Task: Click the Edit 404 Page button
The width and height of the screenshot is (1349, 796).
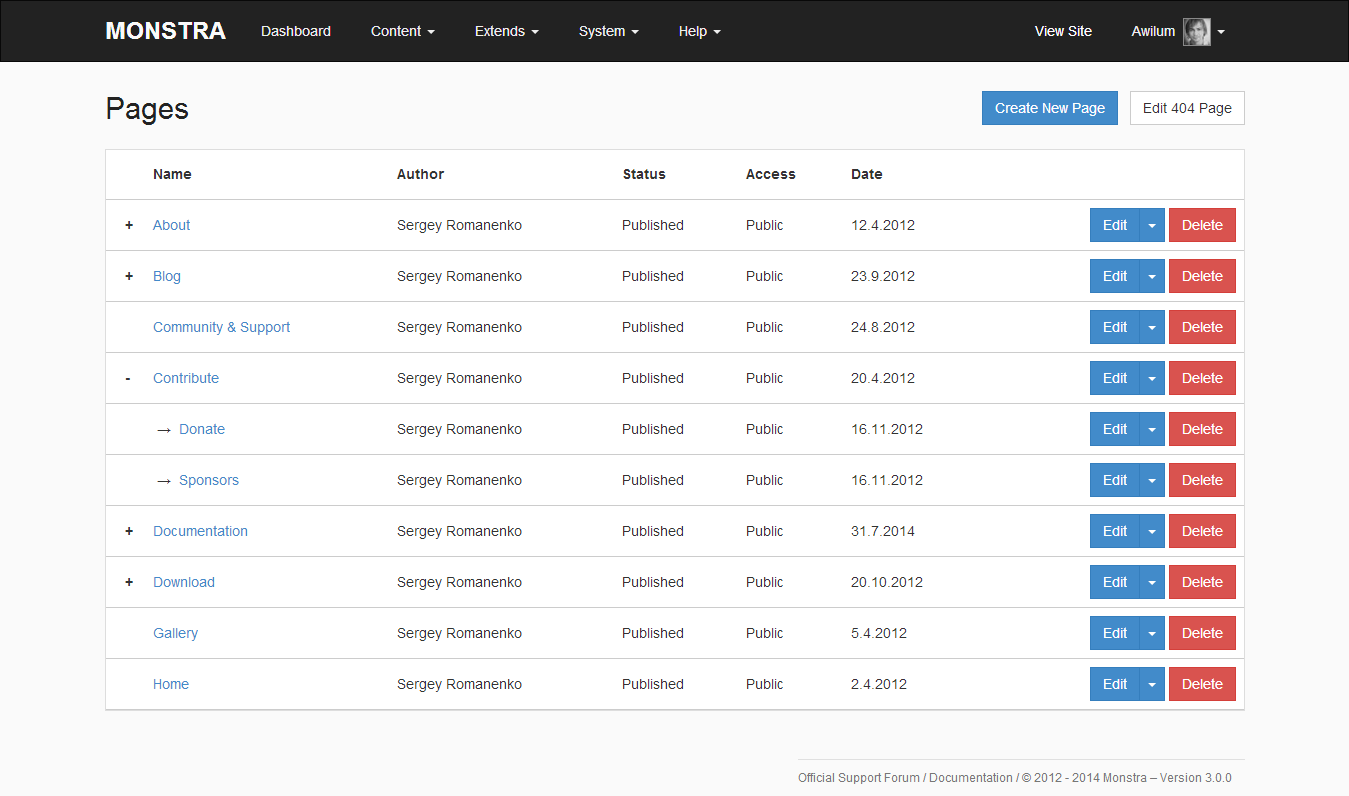Action: pyautogui.click(x=1187, y=107)
